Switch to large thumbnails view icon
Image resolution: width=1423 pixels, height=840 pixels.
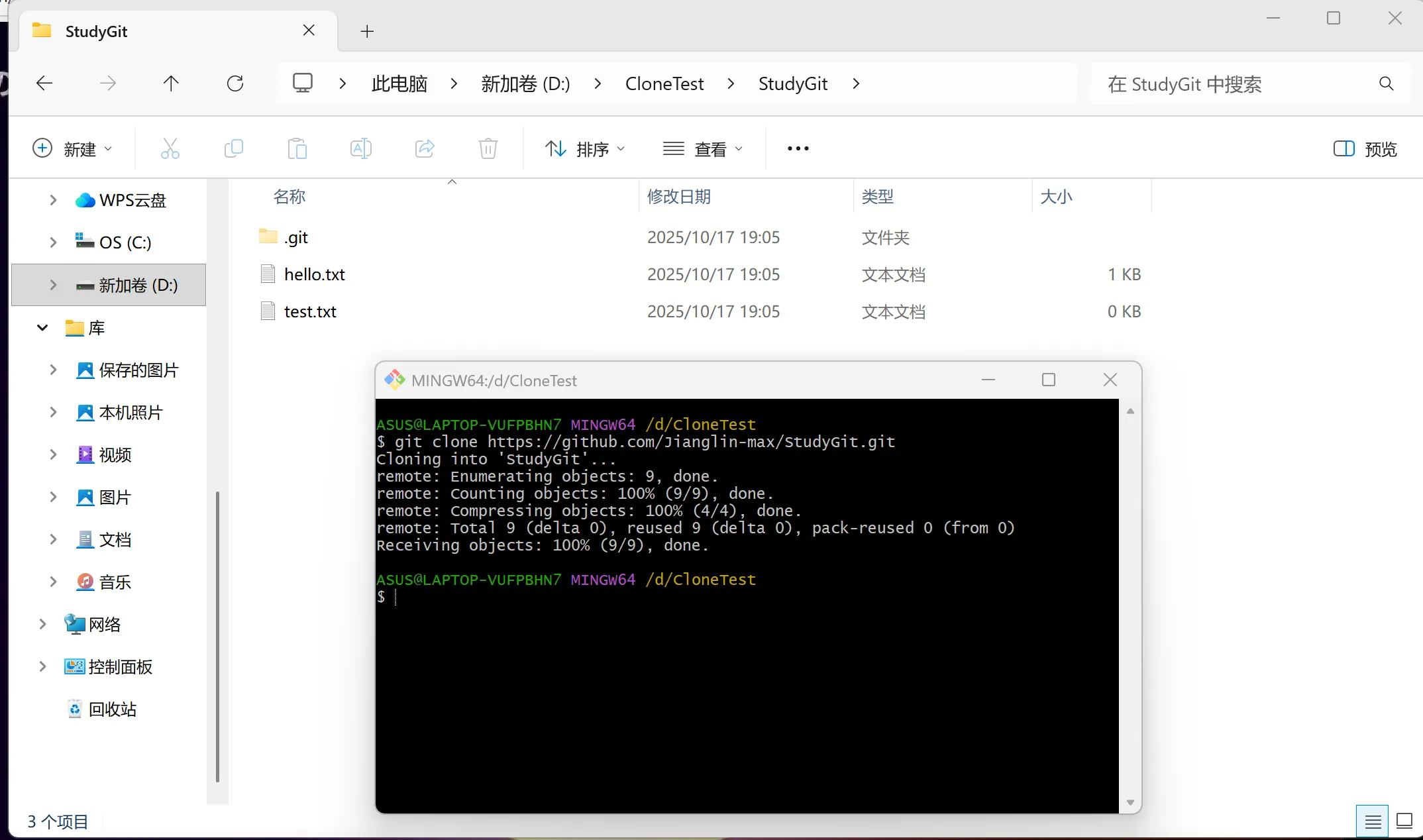(x=1404, y=821)
